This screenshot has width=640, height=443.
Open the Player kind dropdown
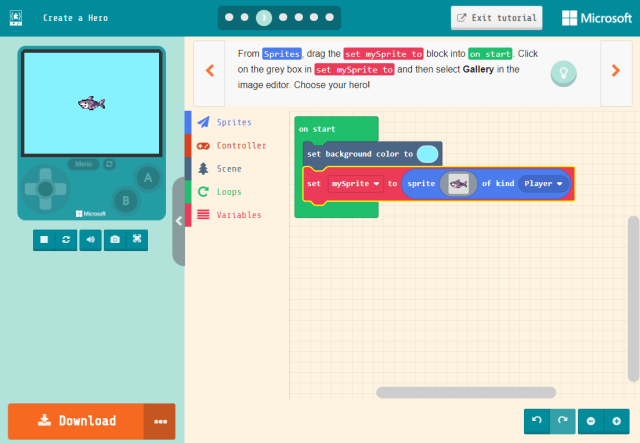[543, 184]
